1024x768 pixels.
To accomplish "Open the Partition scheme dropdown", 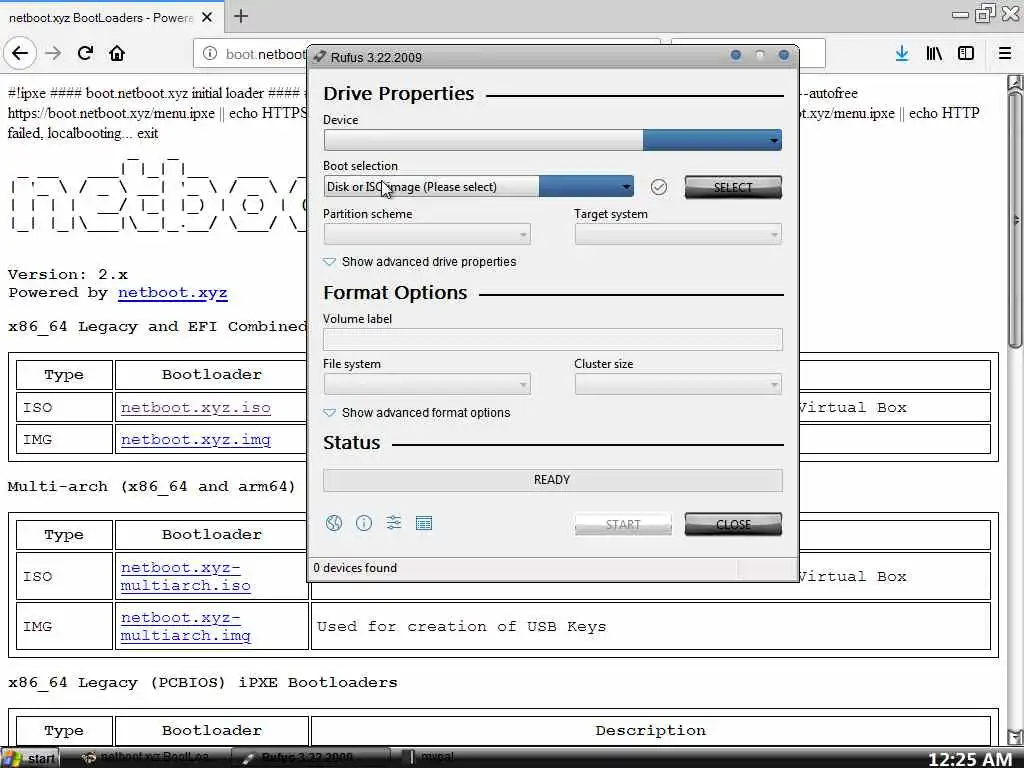I will click(427, 234).
